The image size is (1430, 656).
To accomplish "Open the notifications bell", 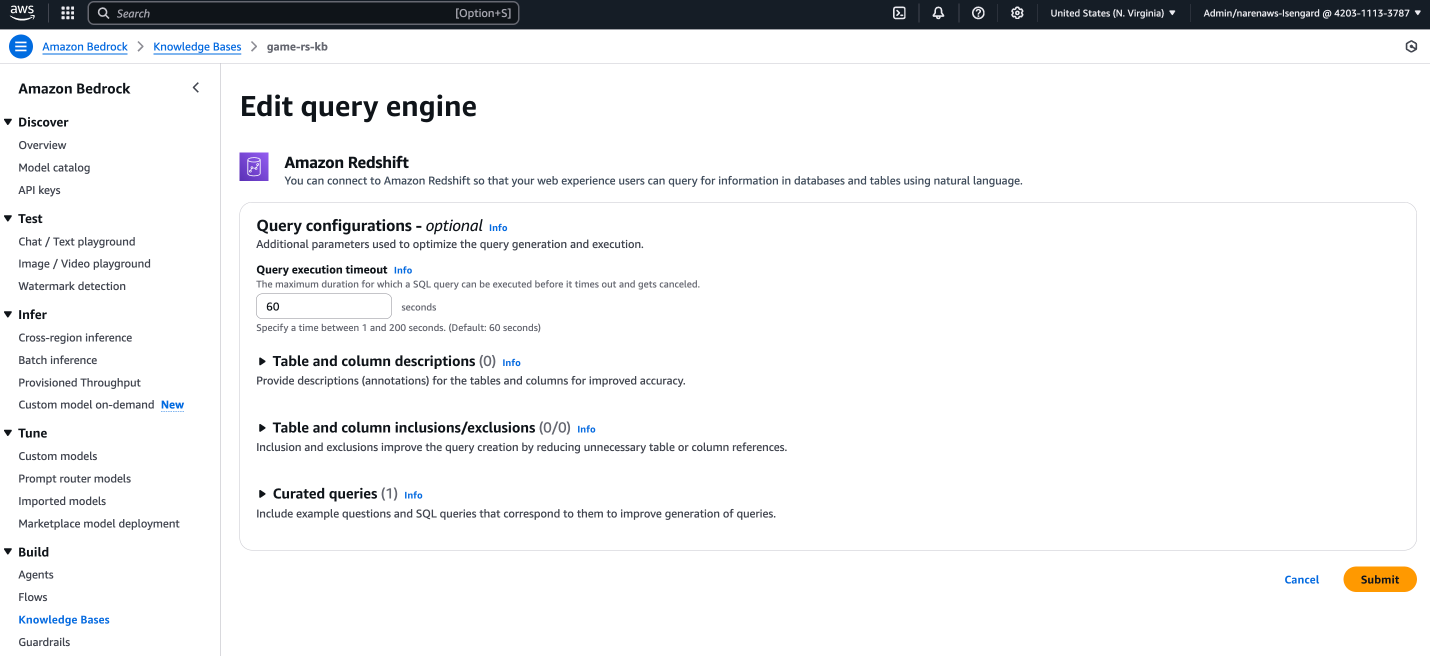I will pos(938,12).
